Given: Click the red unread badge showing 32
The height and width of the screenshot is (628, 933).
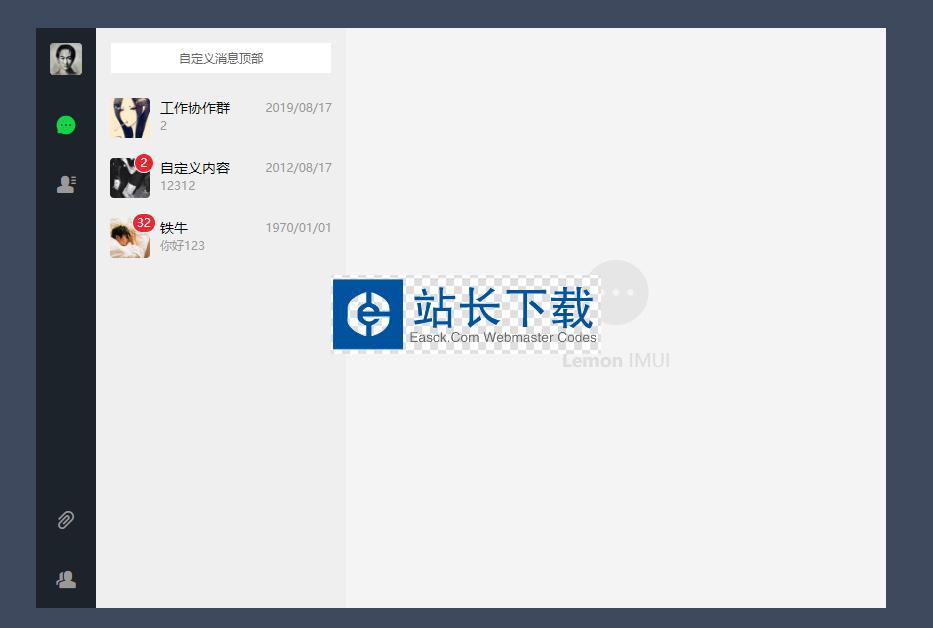Looking at the screenshot, I should (143, 223).
